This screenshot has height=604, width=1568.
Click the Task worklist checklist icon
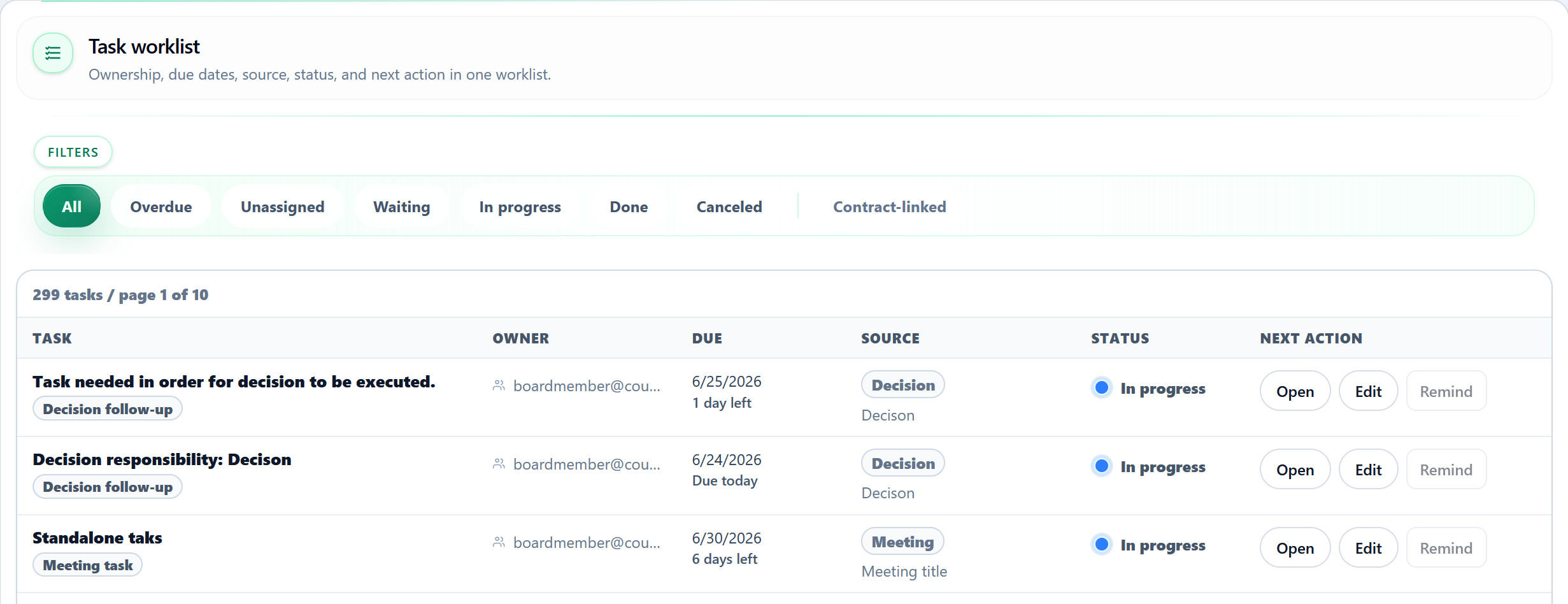(x=53, y=53)
